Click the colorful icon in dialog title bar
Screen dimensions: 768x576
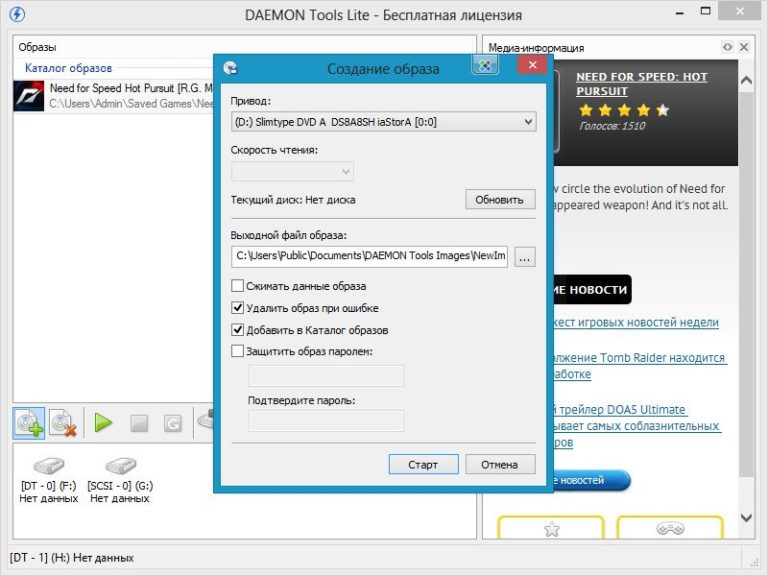(485, 65)
